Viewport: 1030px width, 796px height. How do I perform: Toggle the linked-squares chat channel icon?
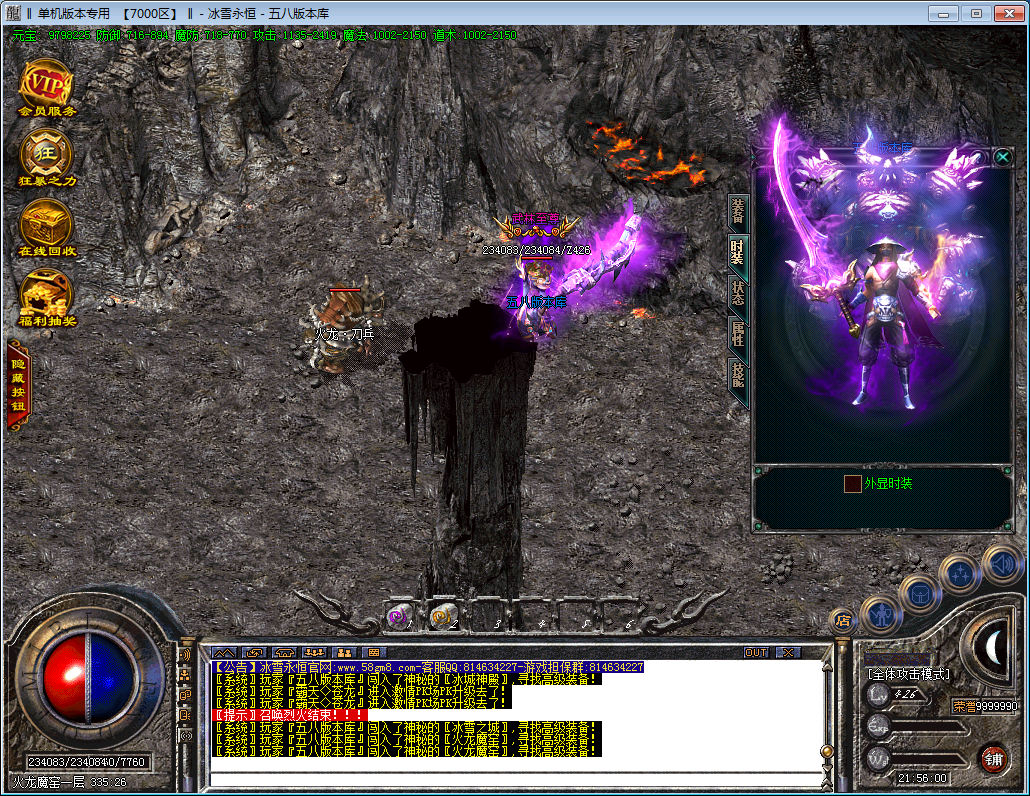point(185,695)
